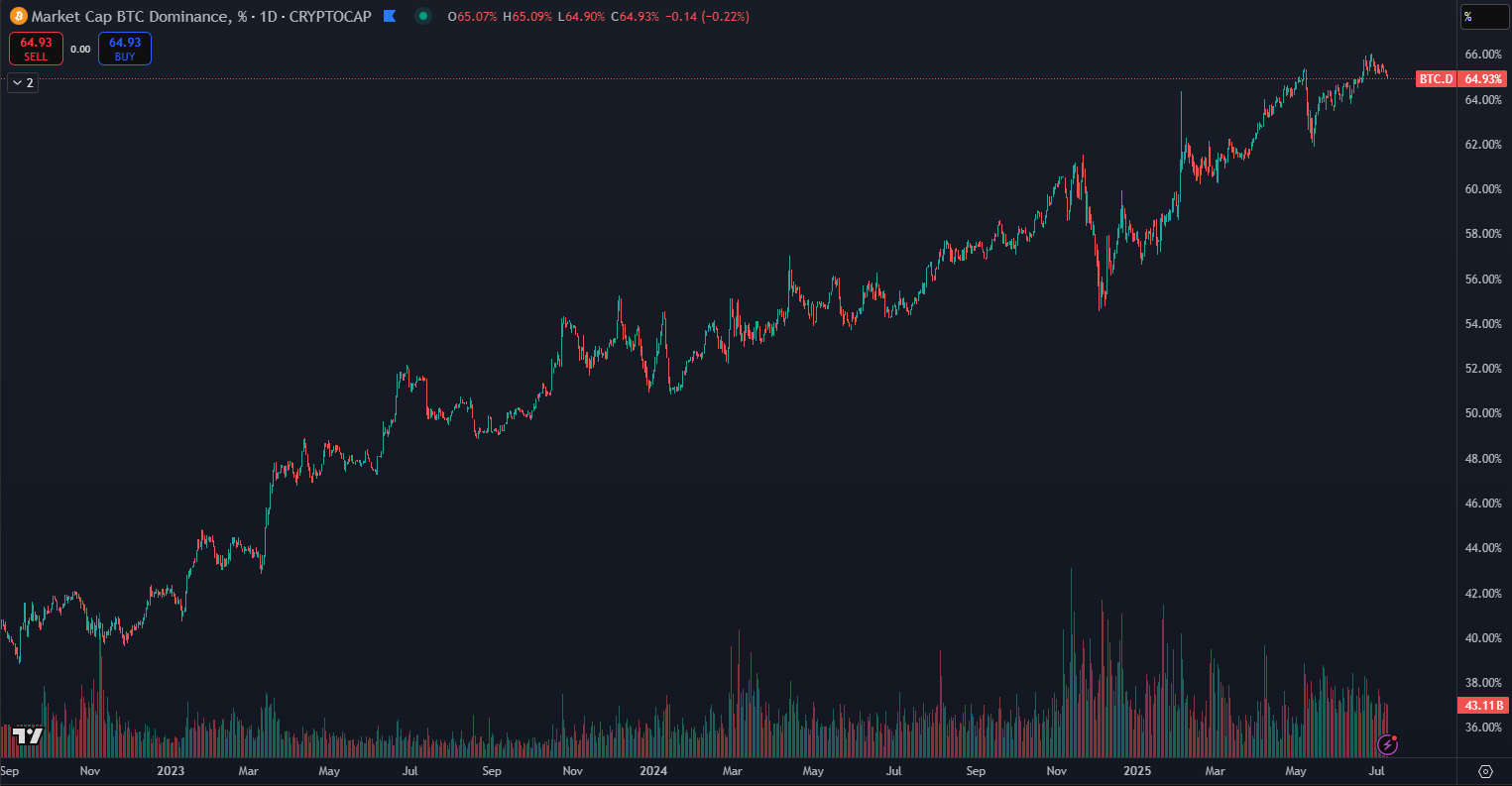Click the percent unit box on price scale

pos(1484,16)
